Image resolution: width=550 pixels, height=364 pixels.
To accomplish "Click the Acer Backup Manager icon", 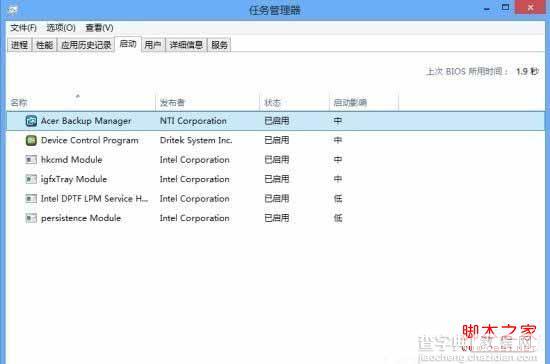I will pos(31,121).
